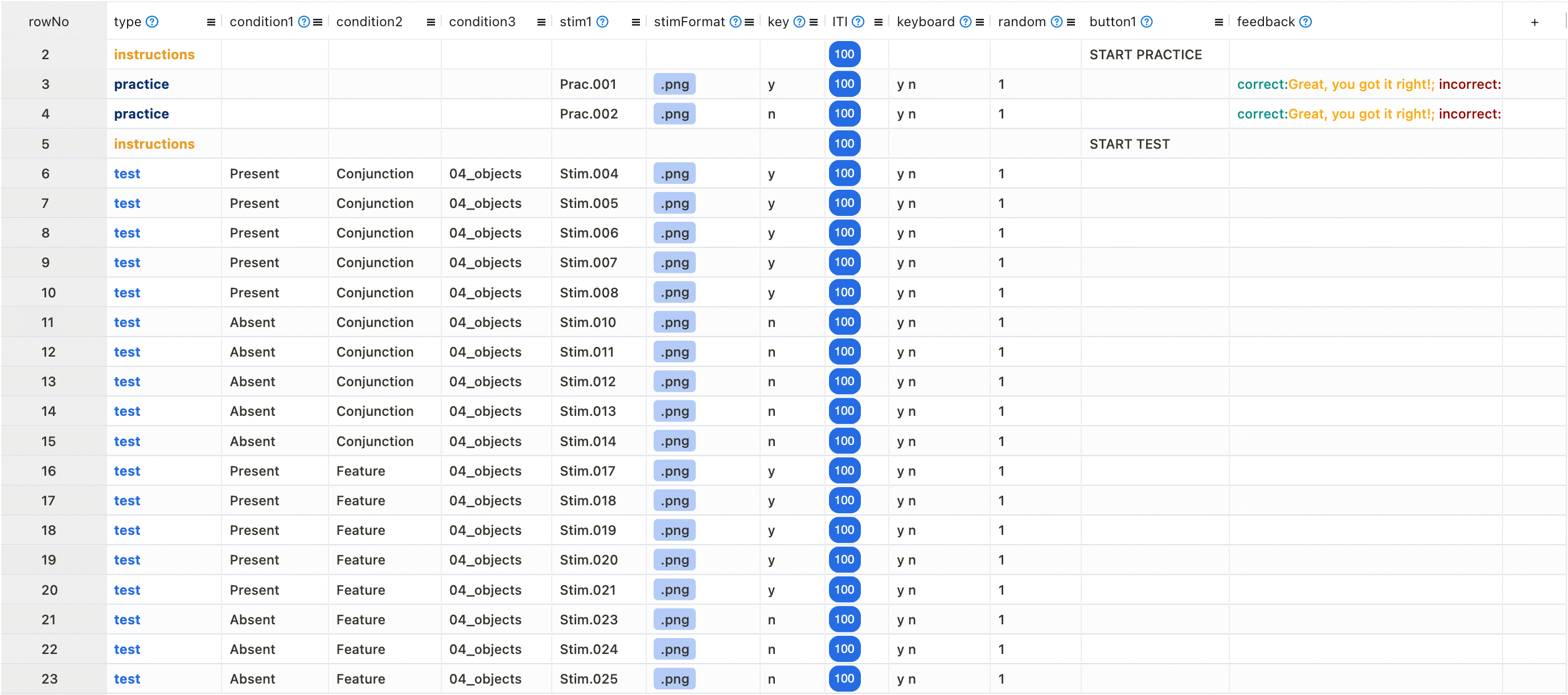Open random column menu
Viewport: 1568px width, 695px height.
pos(1071,23)
